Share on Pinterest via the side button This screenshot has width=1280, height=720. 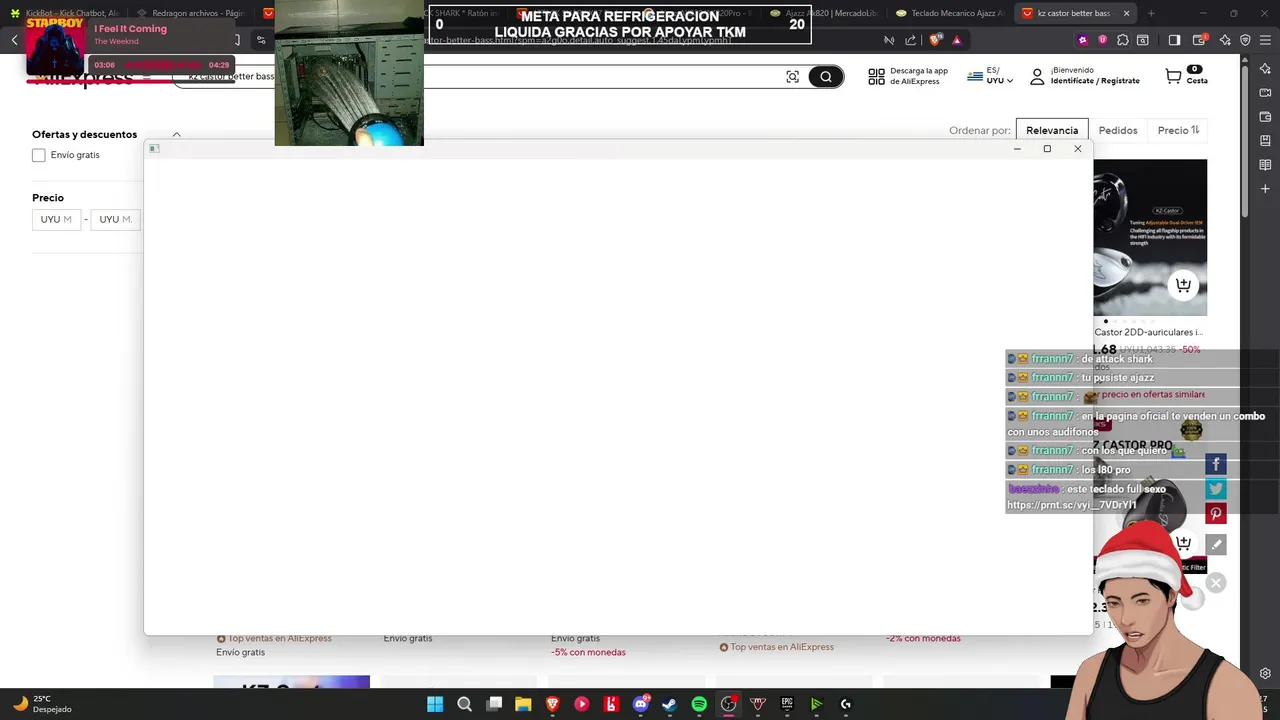click(x=1216, y=514)
